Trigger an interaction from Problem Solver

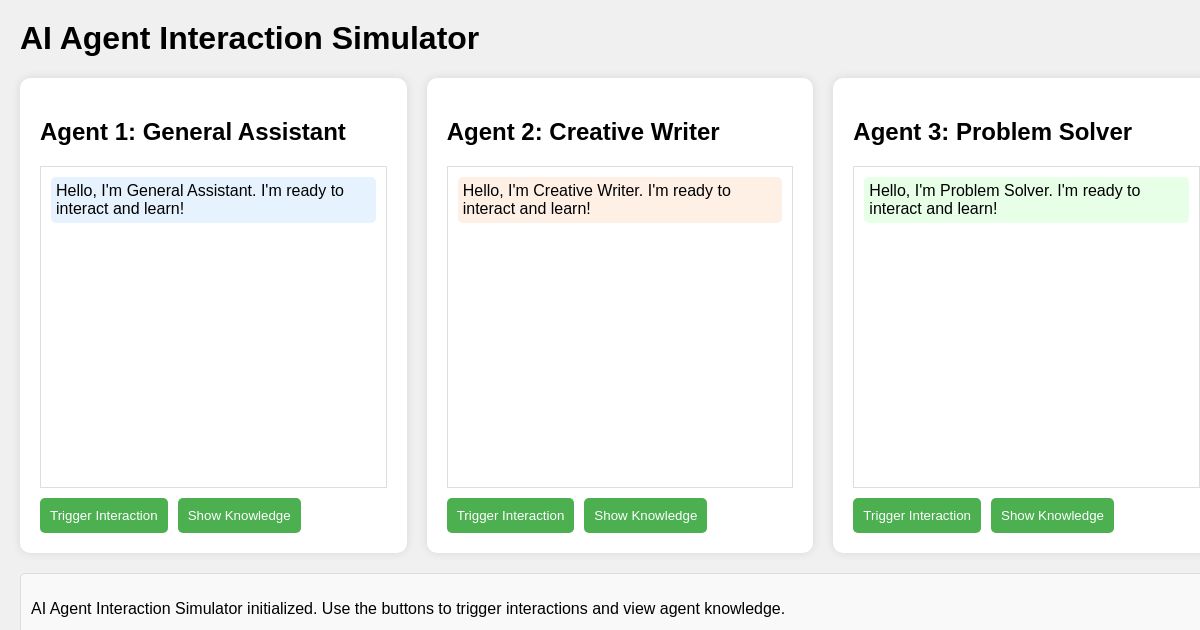916,515
